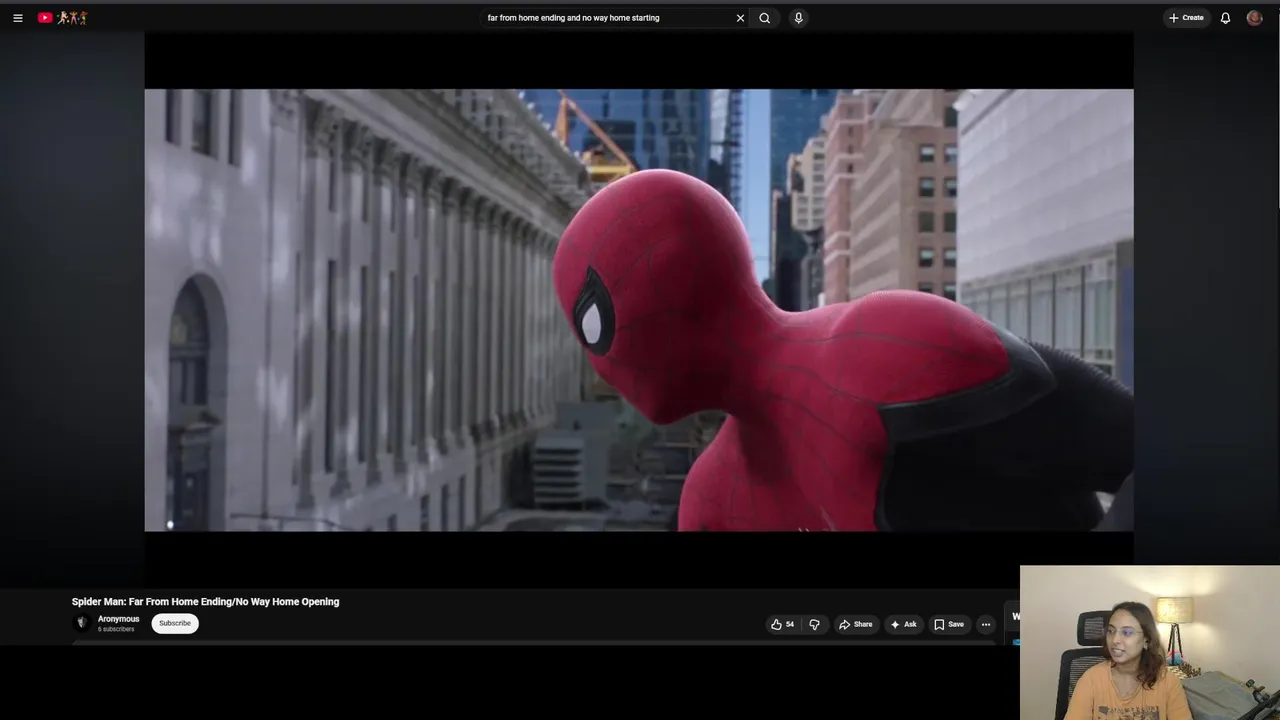This screenshot has width=1280, height=720.
Task: Ask about this video
Action: pos(904,624)
